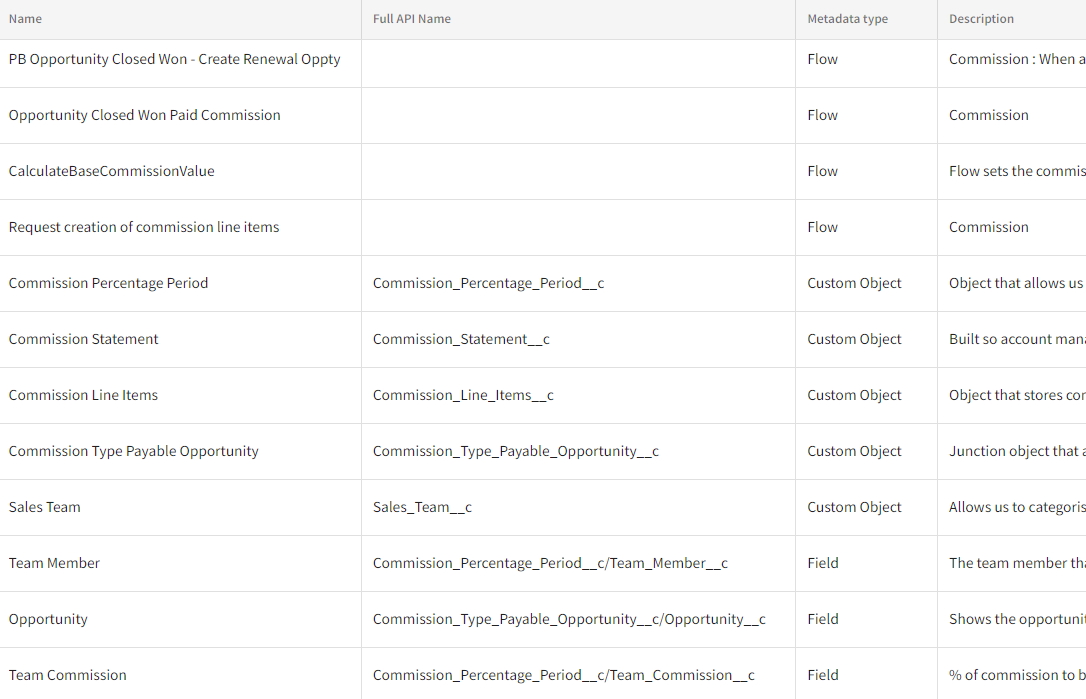Select the CalculateBaseCommissionValue flow

pyautogui.click(x=113, y=171)
